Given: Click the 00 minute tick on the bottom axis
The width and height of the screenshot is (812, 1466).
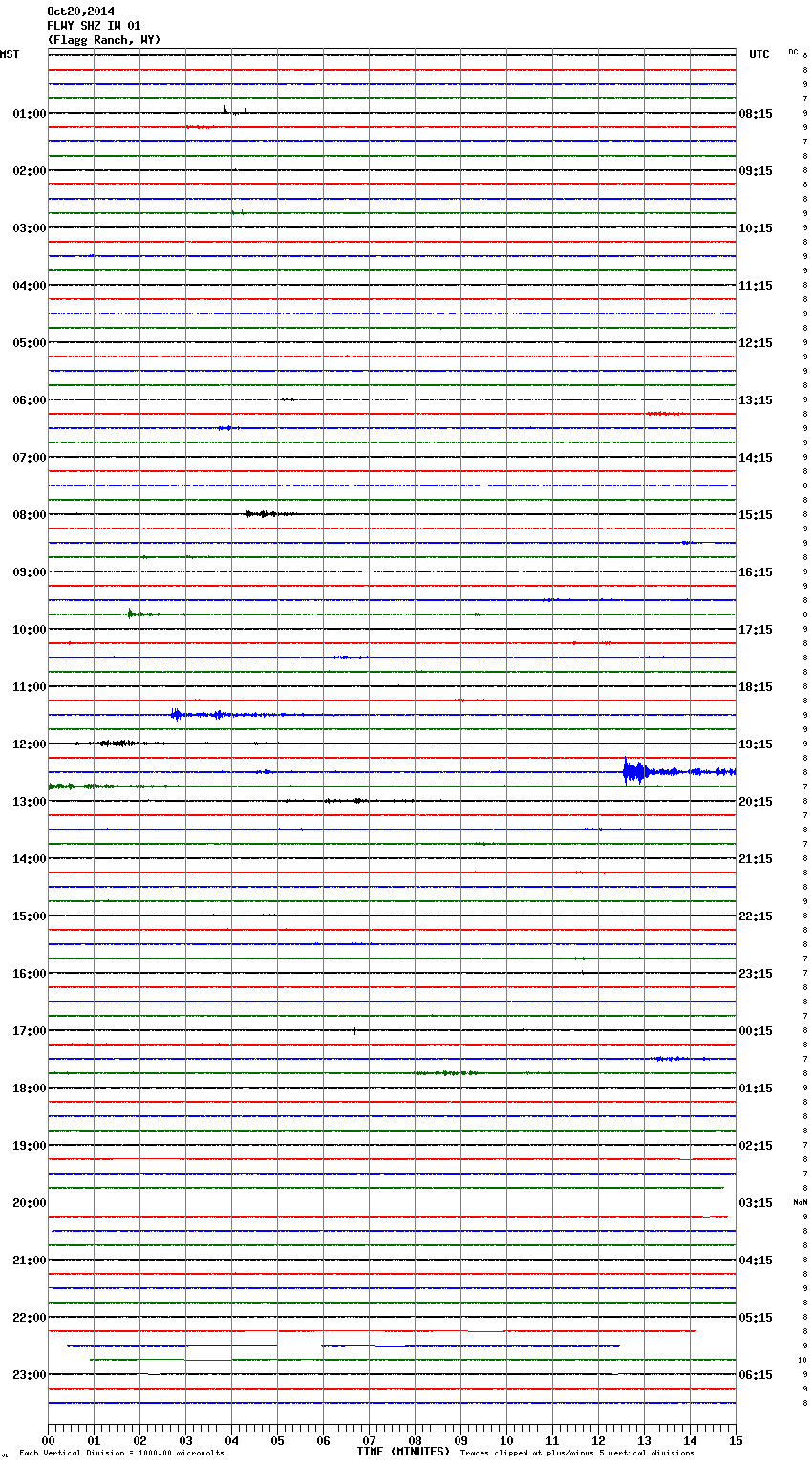Looking at the screenshot, I should [x=49, y=1440].
